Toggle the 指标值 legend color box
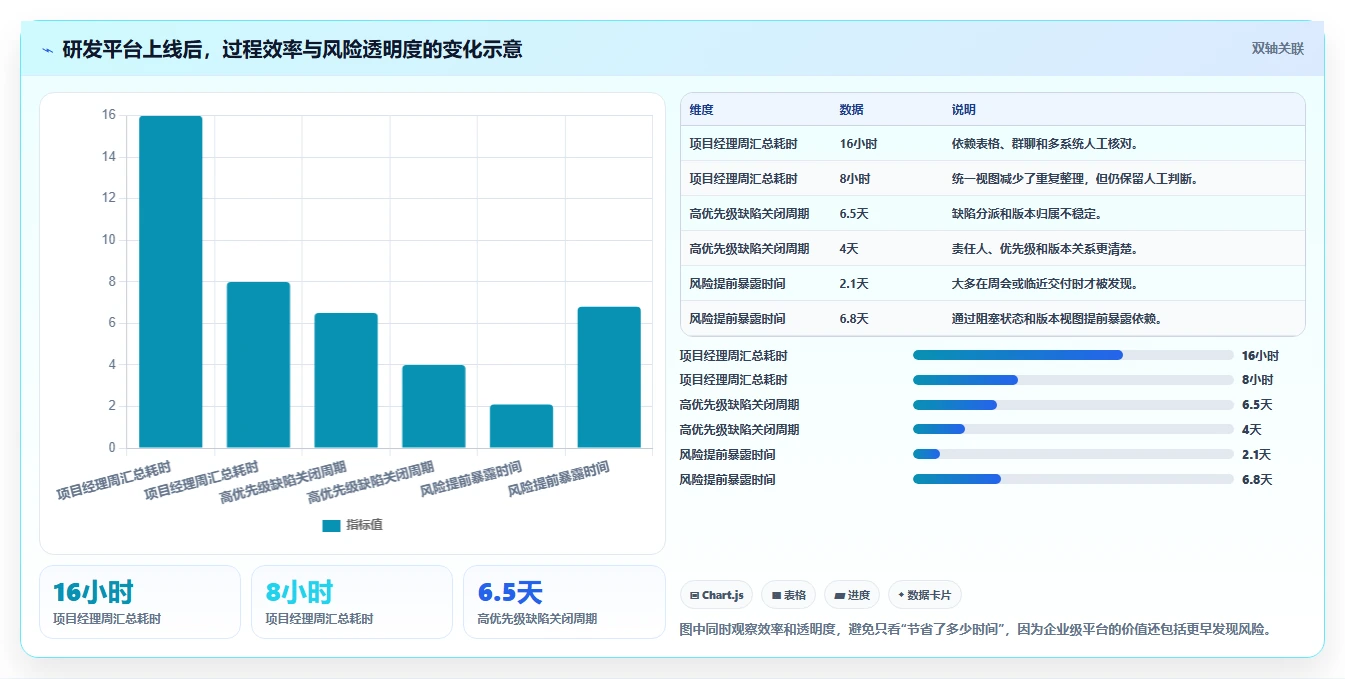 [331, 525]
